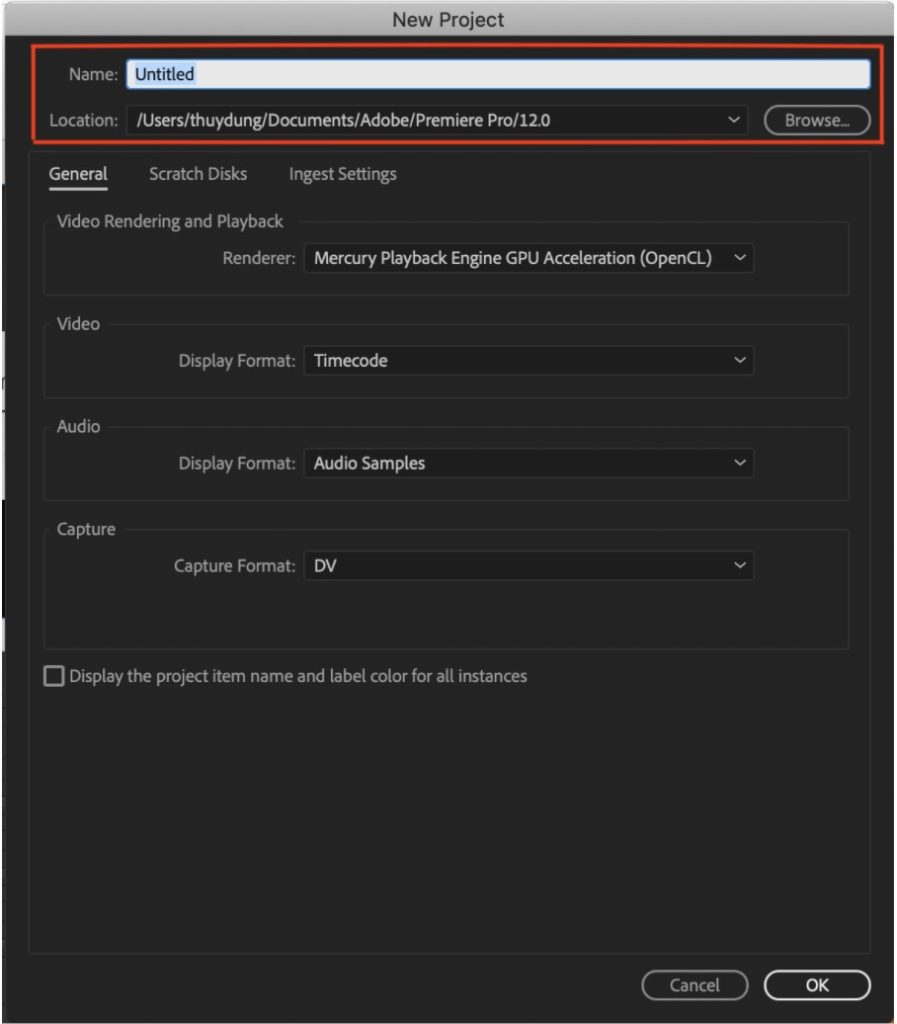Viewport: 897px width, 1024px height.
Task: Expand the Renderer options chevron
Action: coord(741,257)
